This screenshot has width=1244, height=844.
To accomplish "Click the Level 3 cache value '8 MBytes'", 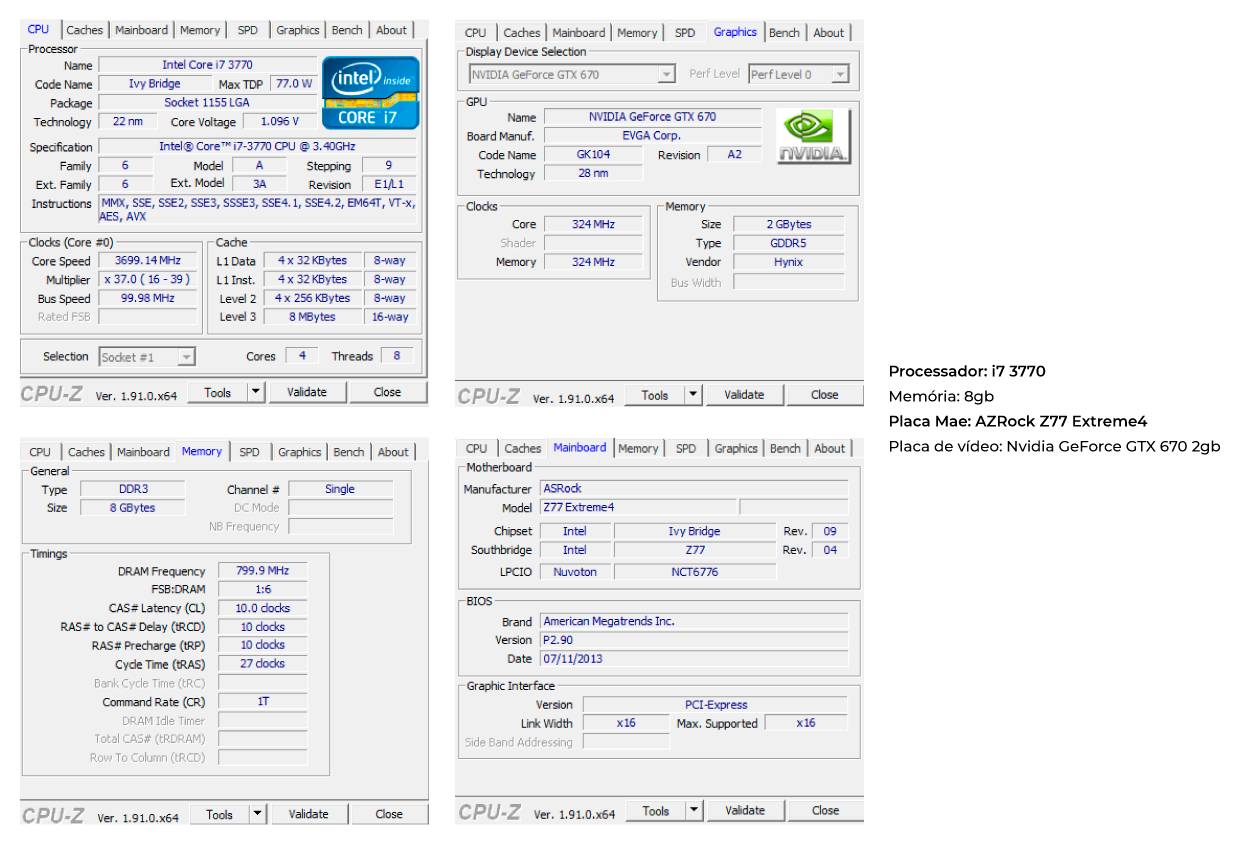I will pos(313,317).
